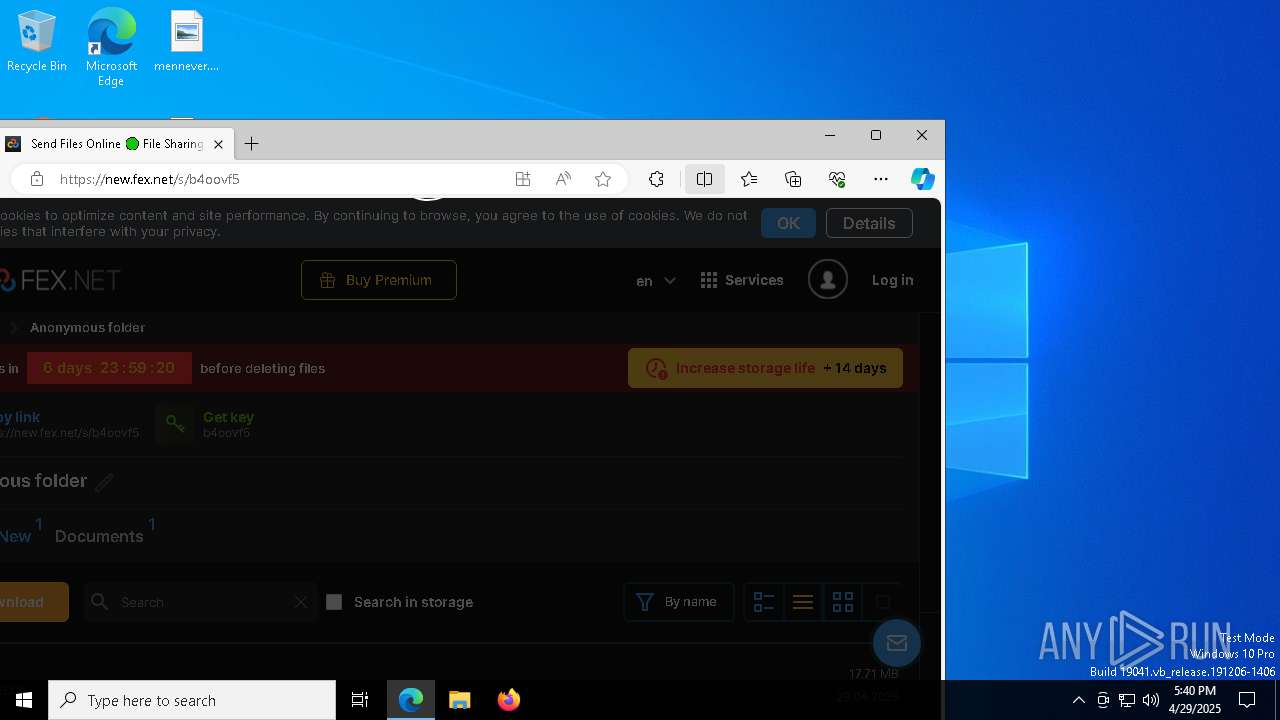Click the countdown timer 6 days 23:59:20
1280x720 pixels.
109,368
